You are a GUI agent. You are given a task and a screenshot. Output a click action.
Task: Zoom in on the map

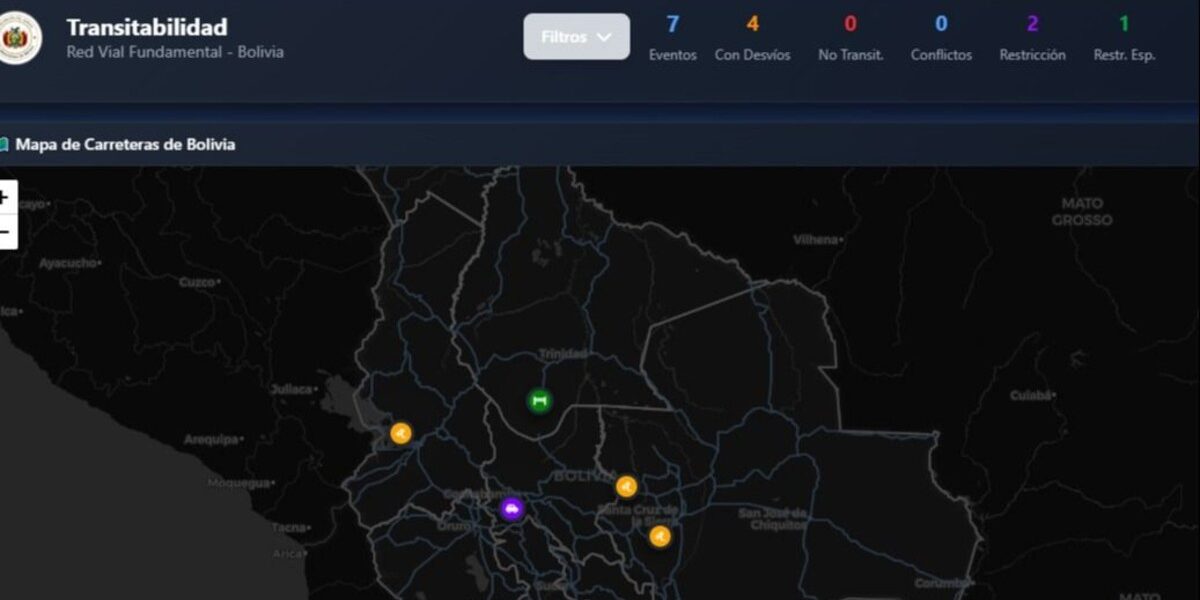point(5,198)
